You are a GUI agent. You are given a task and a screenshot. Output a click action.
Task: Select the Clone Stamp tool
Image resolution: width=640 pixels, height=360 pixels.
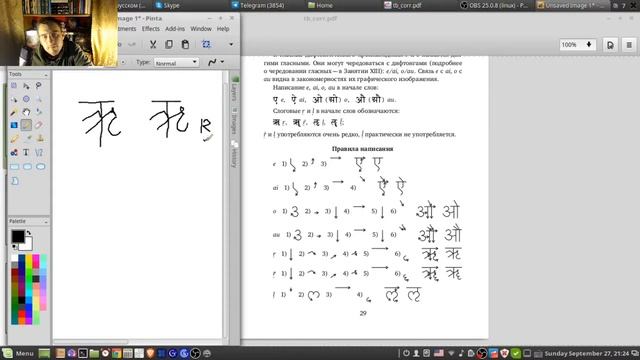(40, 139)
